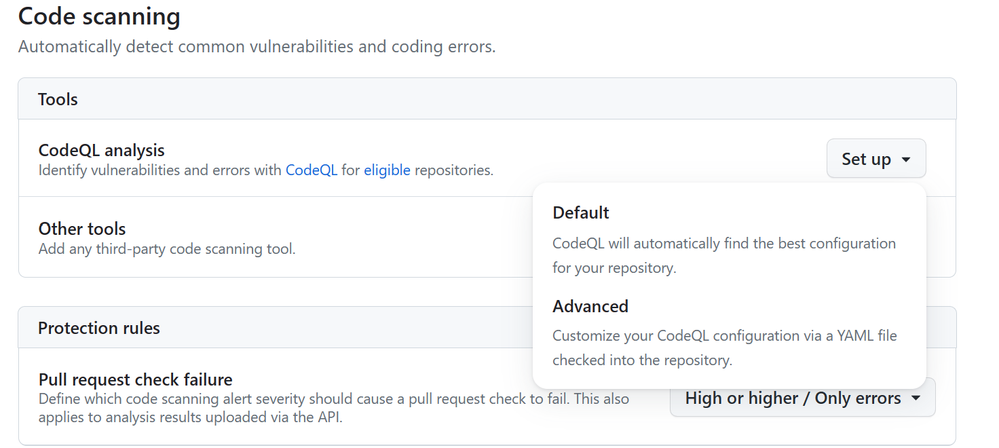Click the Default option's automatic configuration description

[724, 256]
